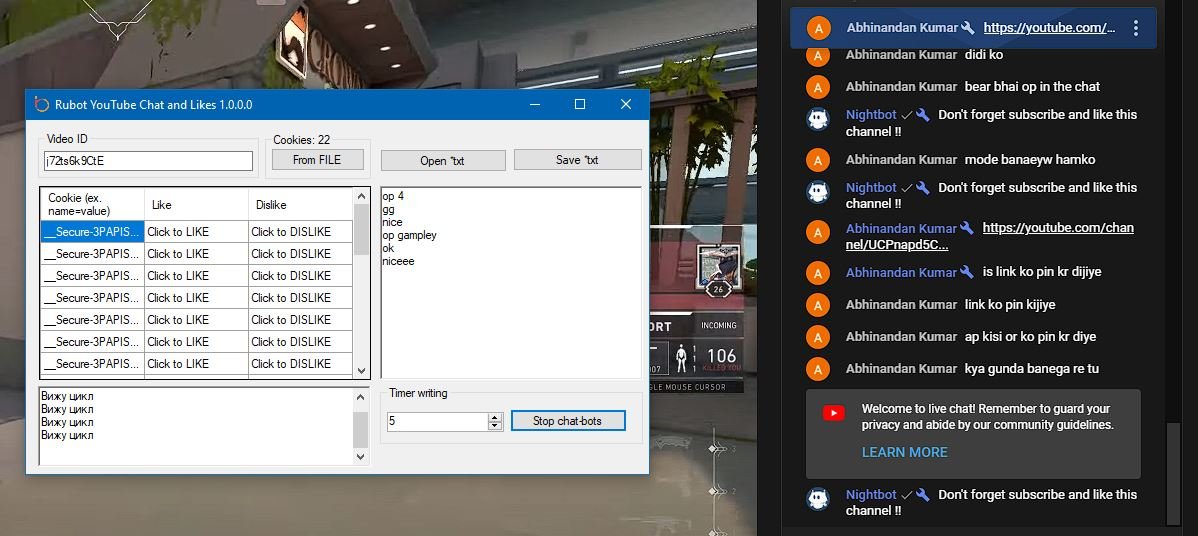Open the LEARN MORE link in chat
This screenshot has height=536, width=1198.
[904, 452]
